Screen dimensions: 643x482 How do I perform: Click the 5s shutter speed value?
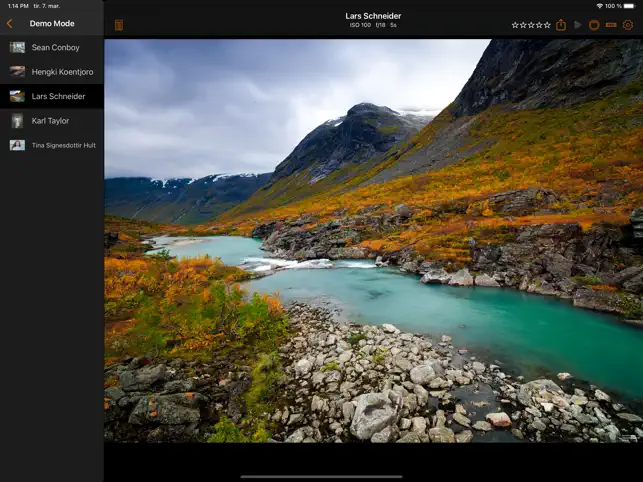(x=393, y=25)
